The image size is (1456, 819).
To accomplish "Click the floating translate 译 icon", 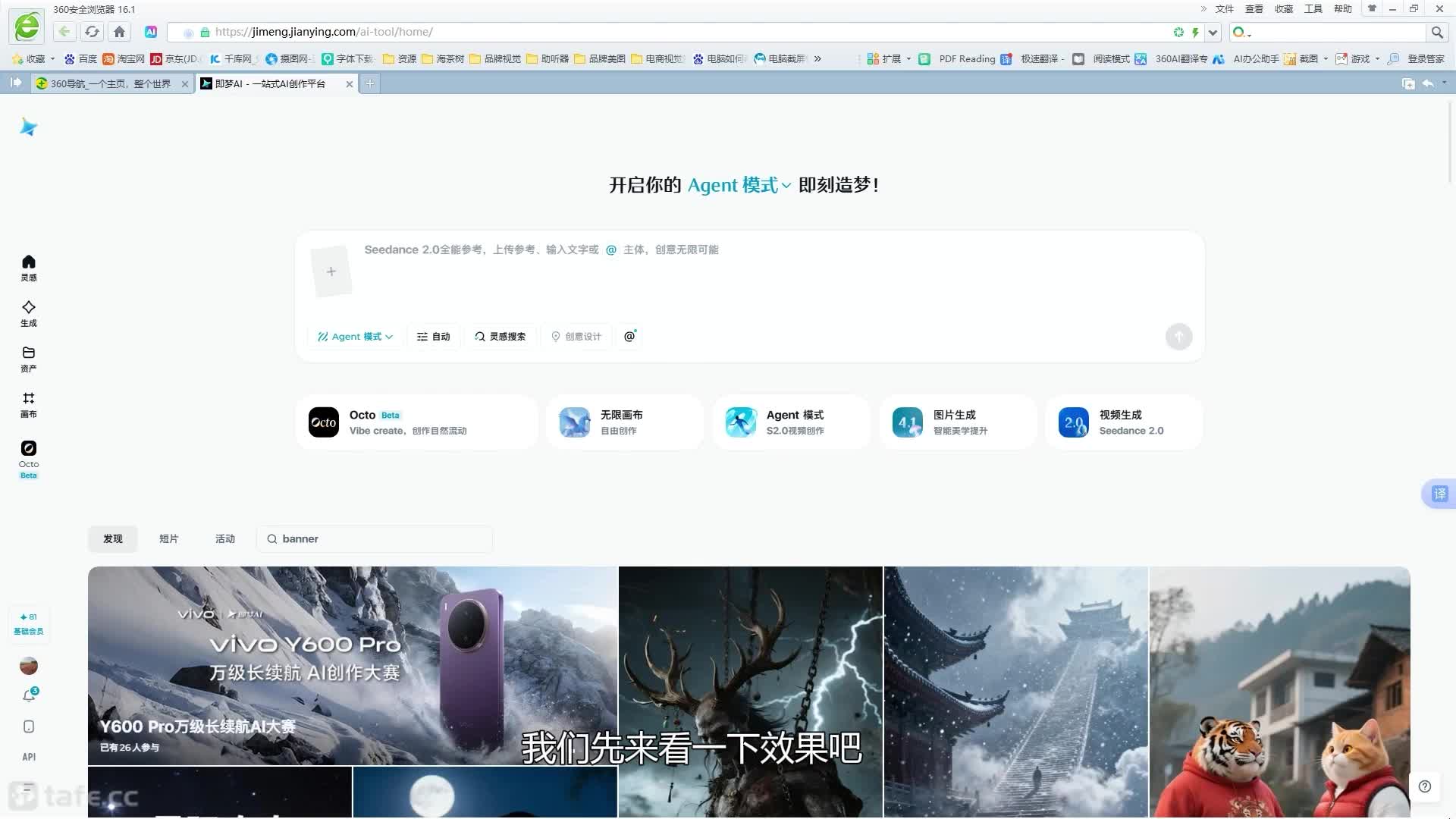I will coord(1439,494).
